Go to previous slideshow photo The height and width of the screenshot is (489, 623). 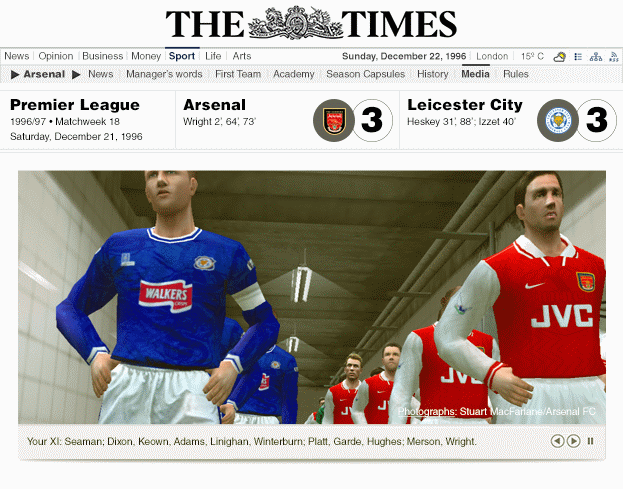click(557, 441)
